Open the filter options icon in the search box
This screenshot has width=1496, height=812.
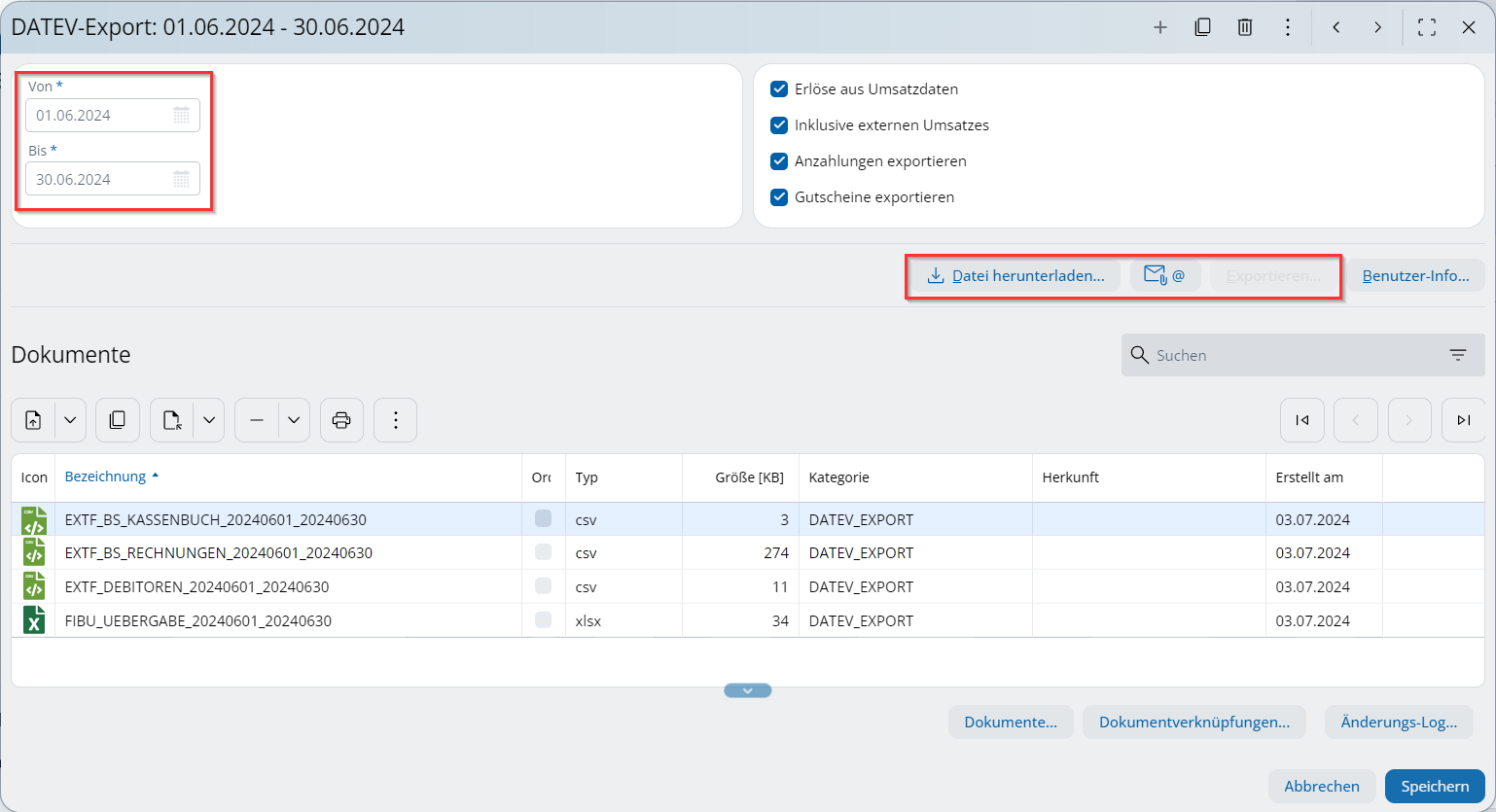click(1458, 355)
